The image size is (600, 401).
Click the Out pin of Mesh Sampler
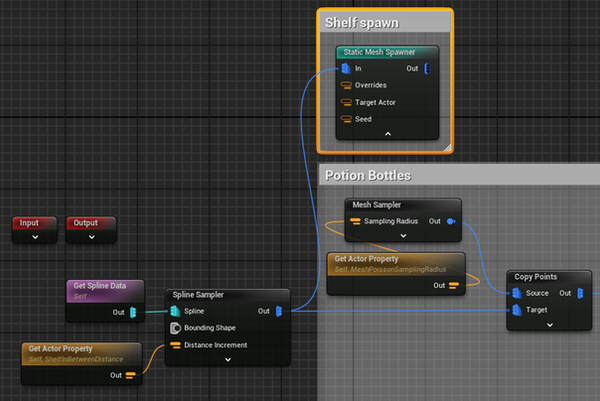point(451,221)
